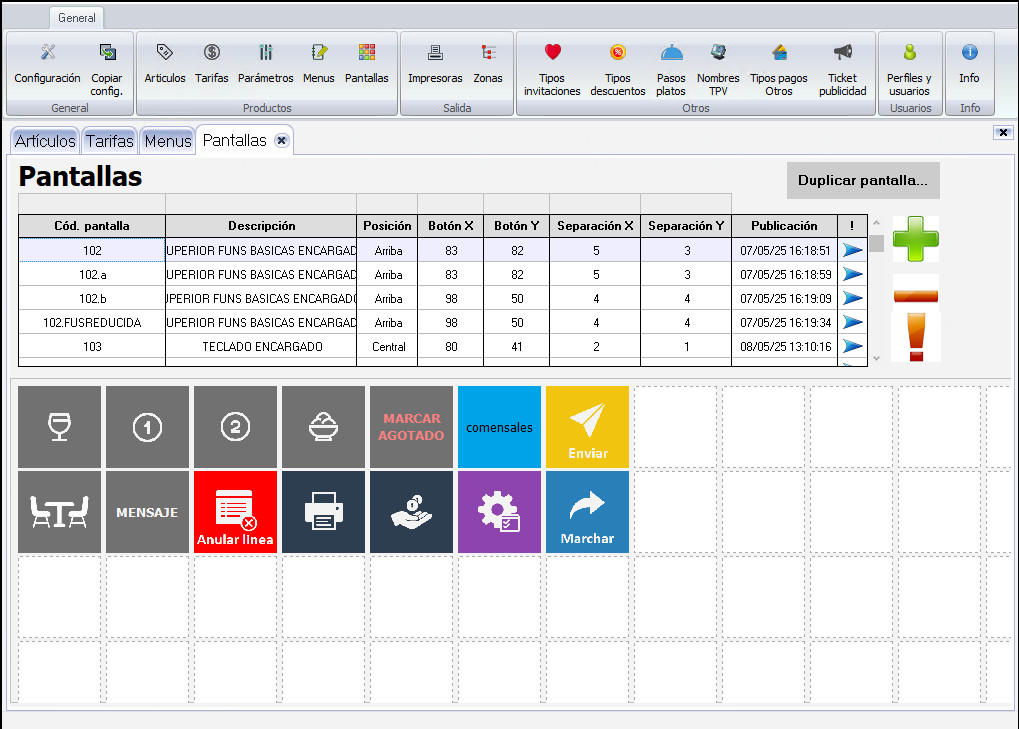Viewport: 1019px width, 729px height.
Task: Click the publish arrow for row 103
Action: pos(853,346)
